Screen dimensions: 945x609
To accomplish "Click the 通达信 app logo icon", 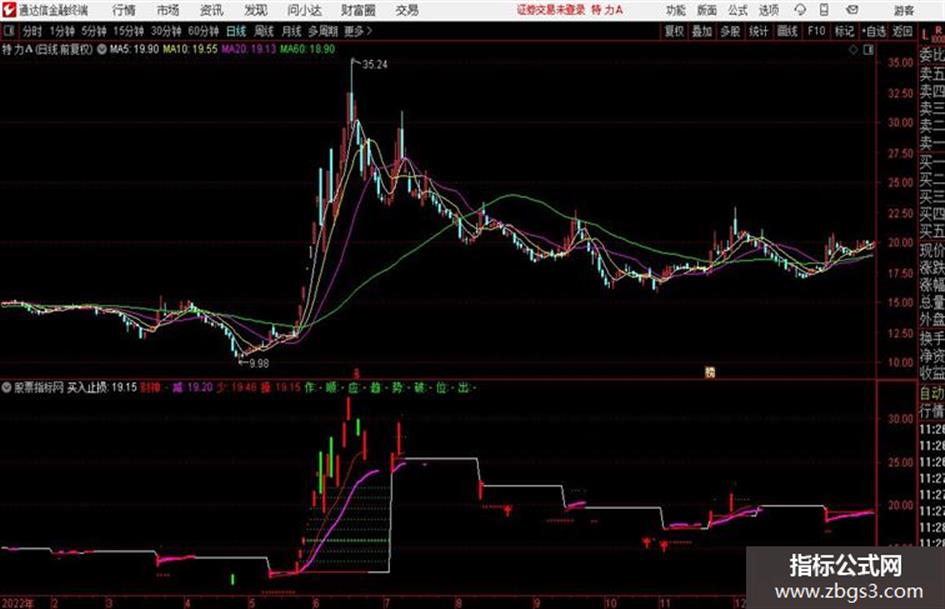I will (x=9, y=10).
